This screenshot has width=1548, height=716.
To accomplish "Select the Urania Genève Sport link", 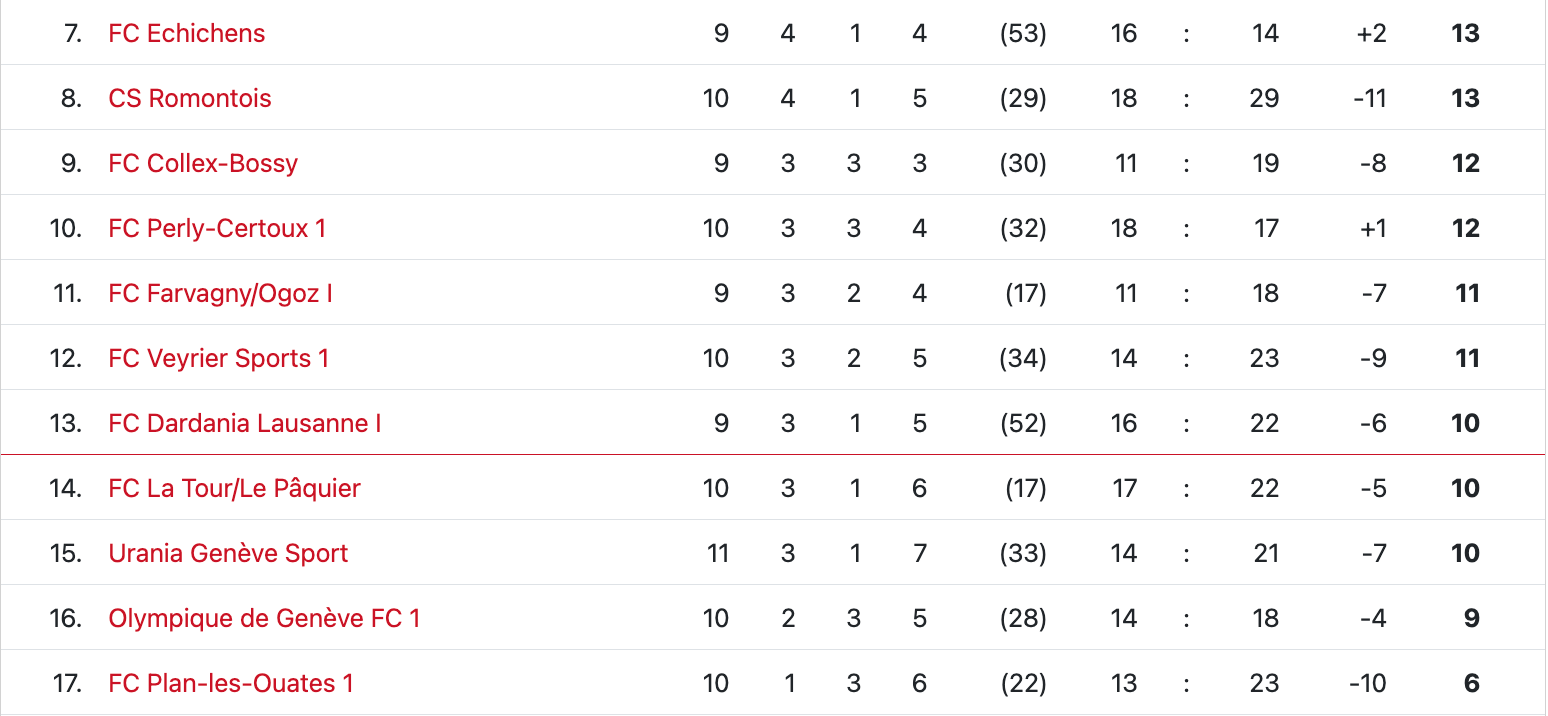I will pyautogui.click(x=228, y=553).
